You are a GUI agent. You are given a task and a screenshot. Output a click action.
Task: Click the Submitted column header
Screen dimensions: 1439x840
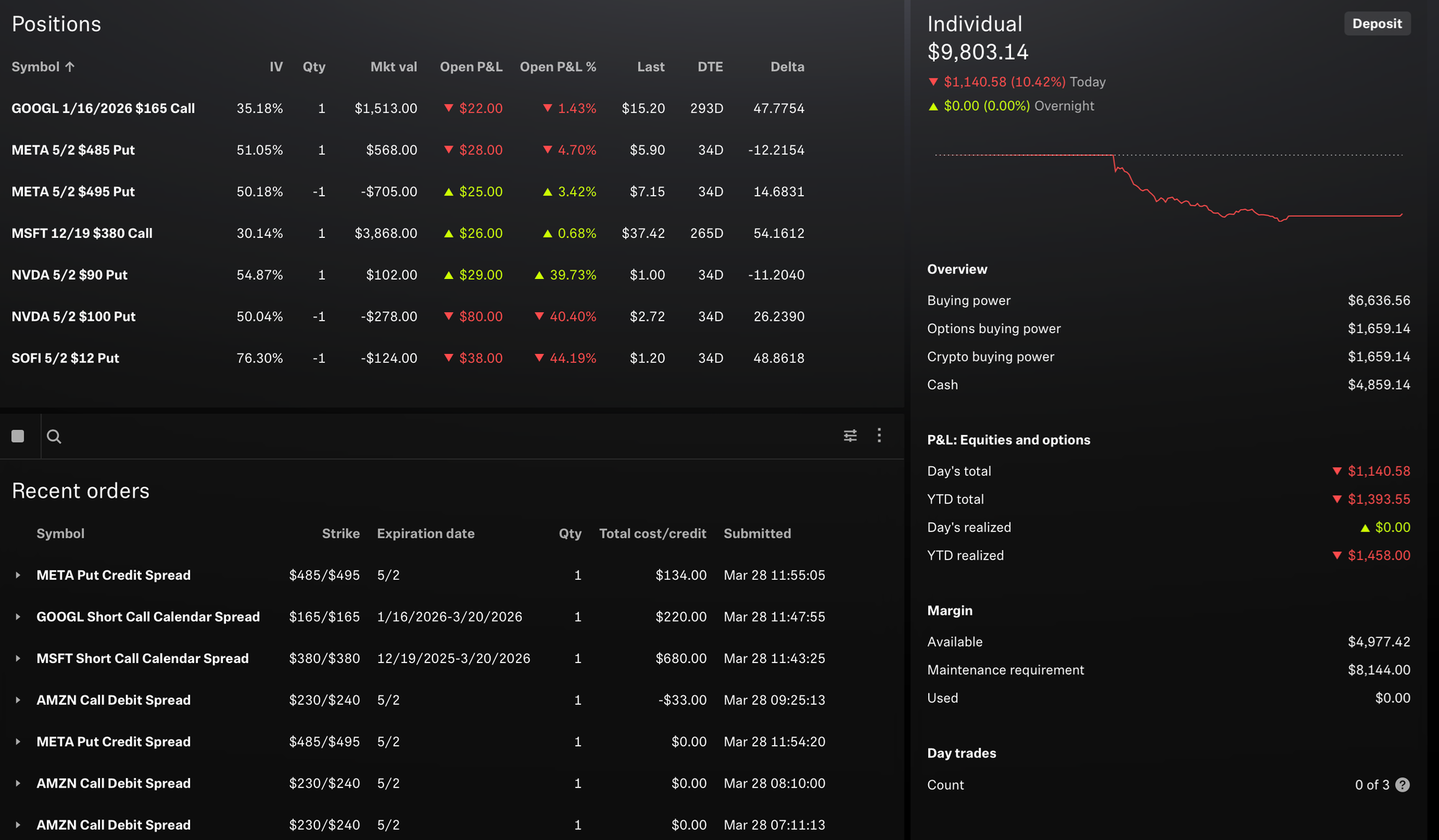click(757, 534)
